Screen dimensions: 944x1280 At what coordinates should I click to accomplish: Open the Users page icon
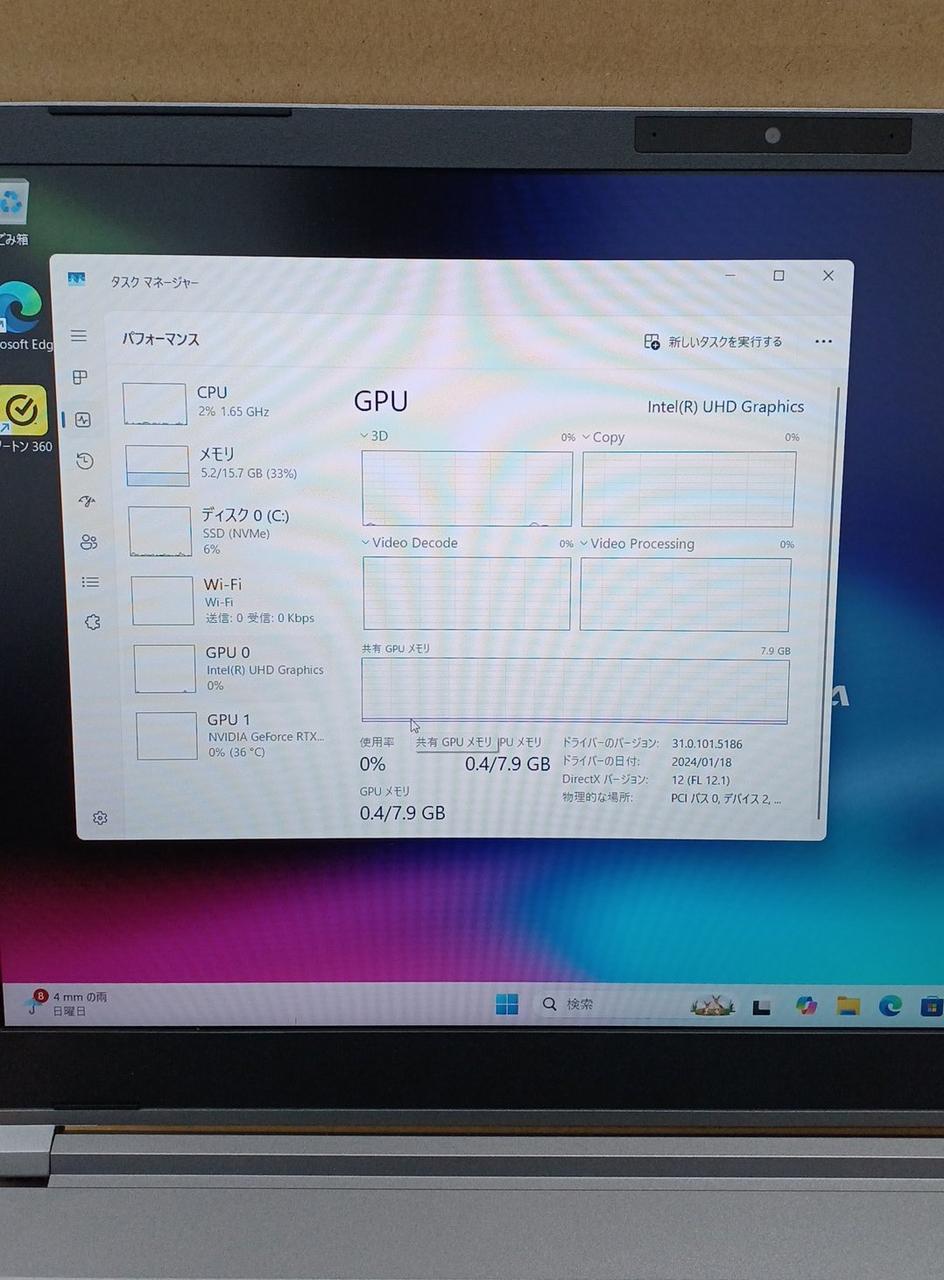[89, 542]
